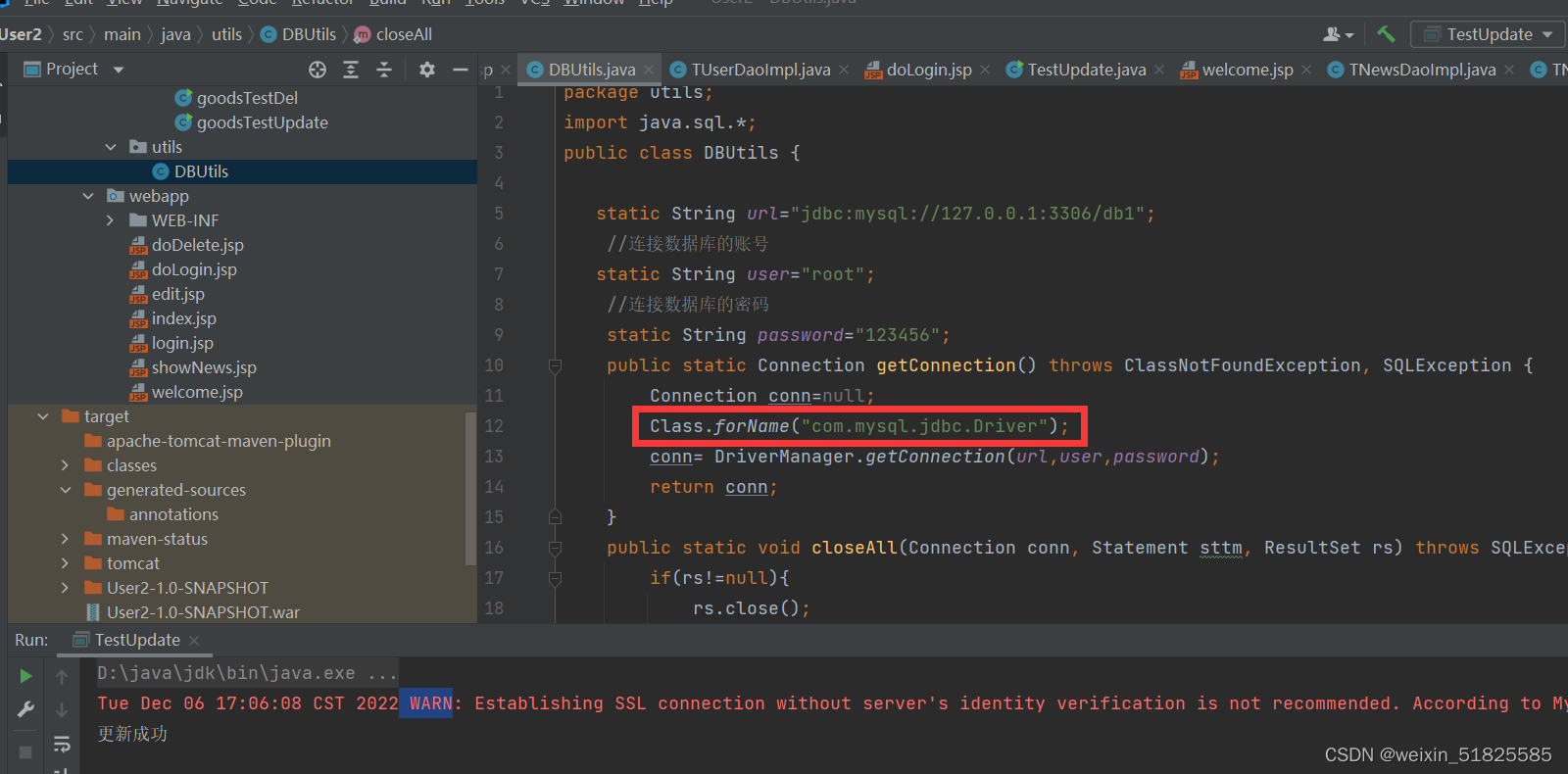This screenshot has width=1568, height=774.
Task: Click the locate-in-project target icon
Action: [x=318, y=70]
